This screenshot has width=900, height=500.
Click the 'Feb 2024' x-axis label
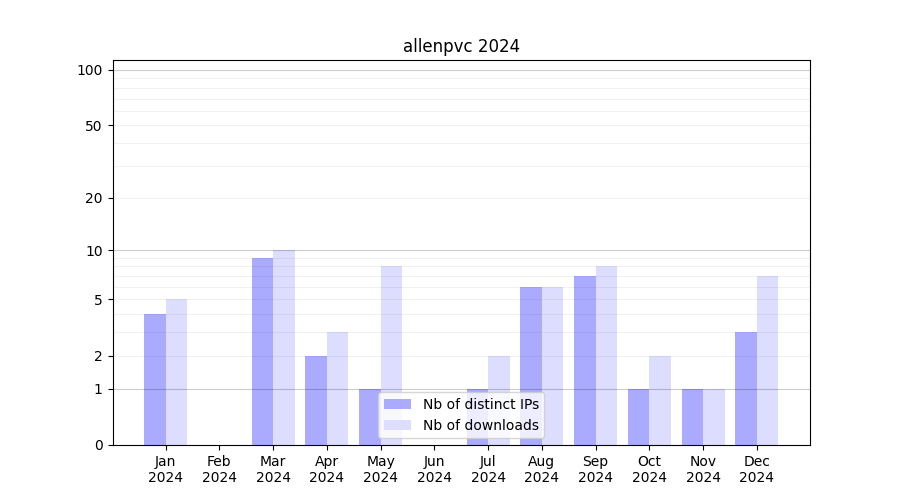[219, 469]
